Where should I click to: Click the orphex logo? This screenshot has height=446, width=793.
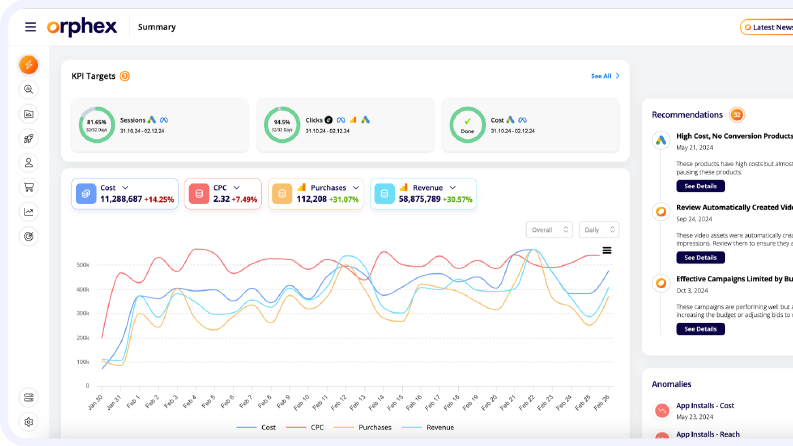(82, 27)
